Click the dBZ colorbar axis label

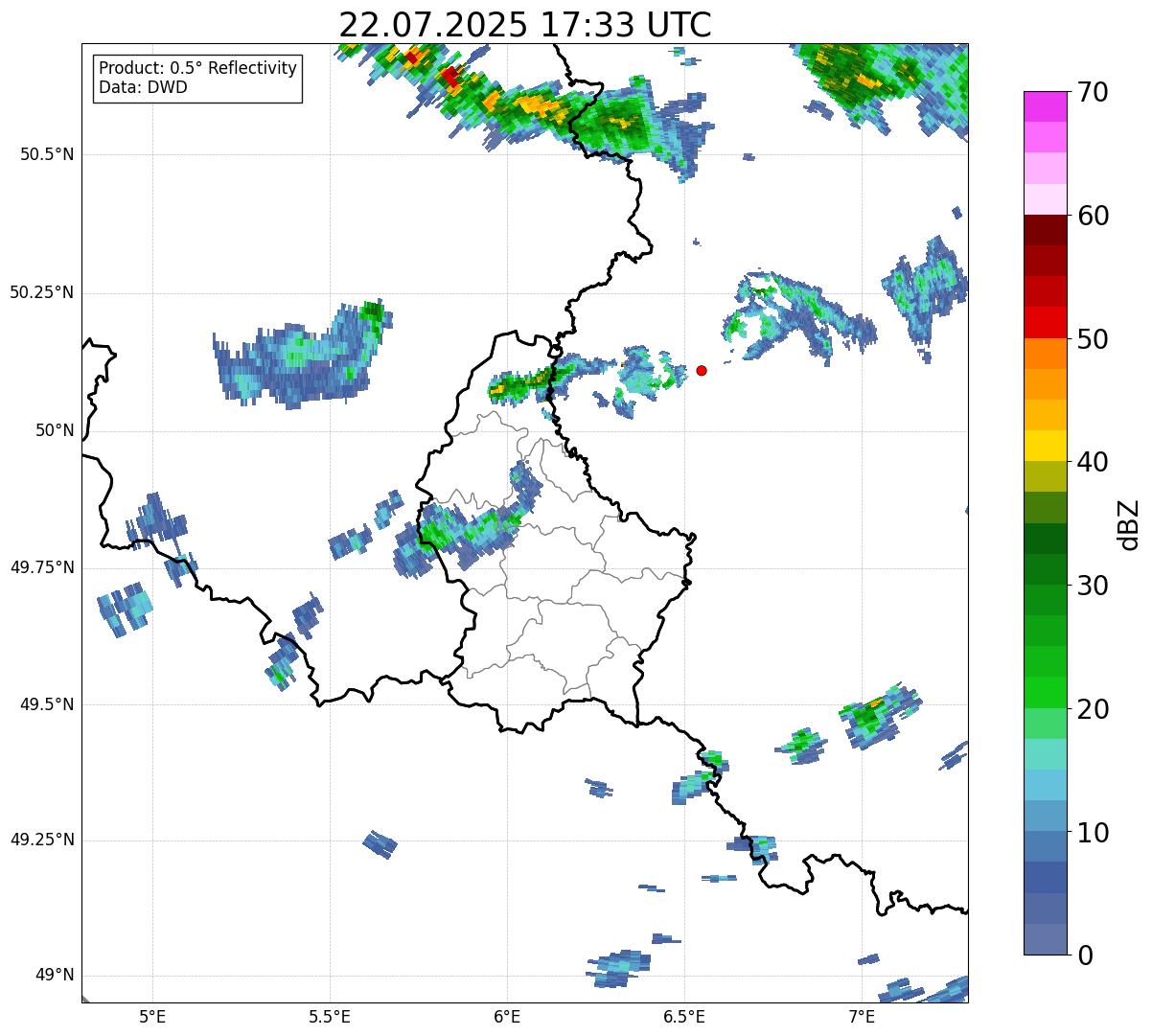click(x=1129, y=524)
